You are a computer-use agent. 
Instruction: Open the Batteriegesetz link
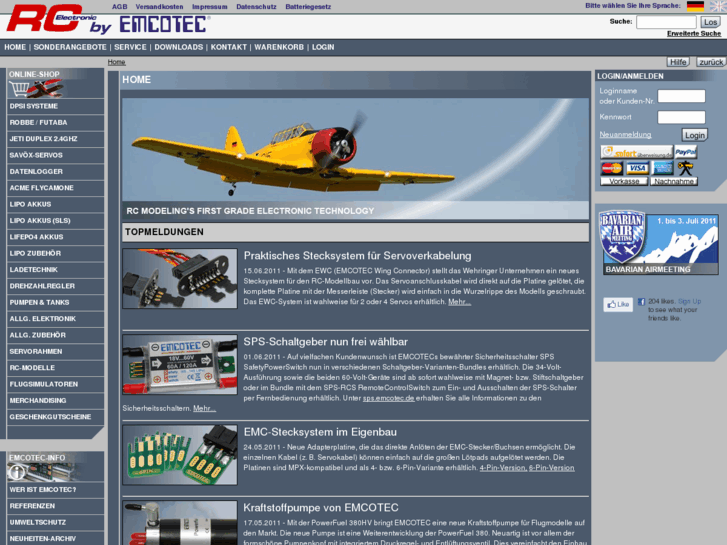pyautogui.click(x=308, y=6)
